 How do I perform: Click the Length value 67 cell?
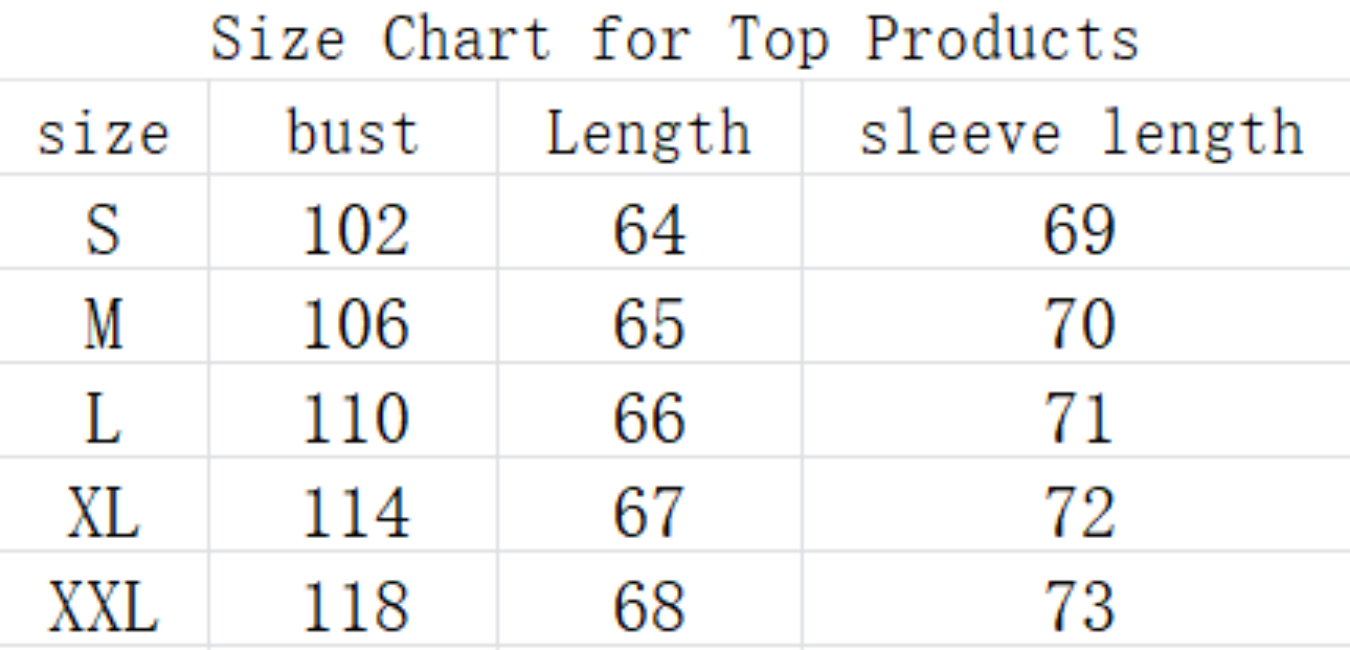[x=650, y=512]
